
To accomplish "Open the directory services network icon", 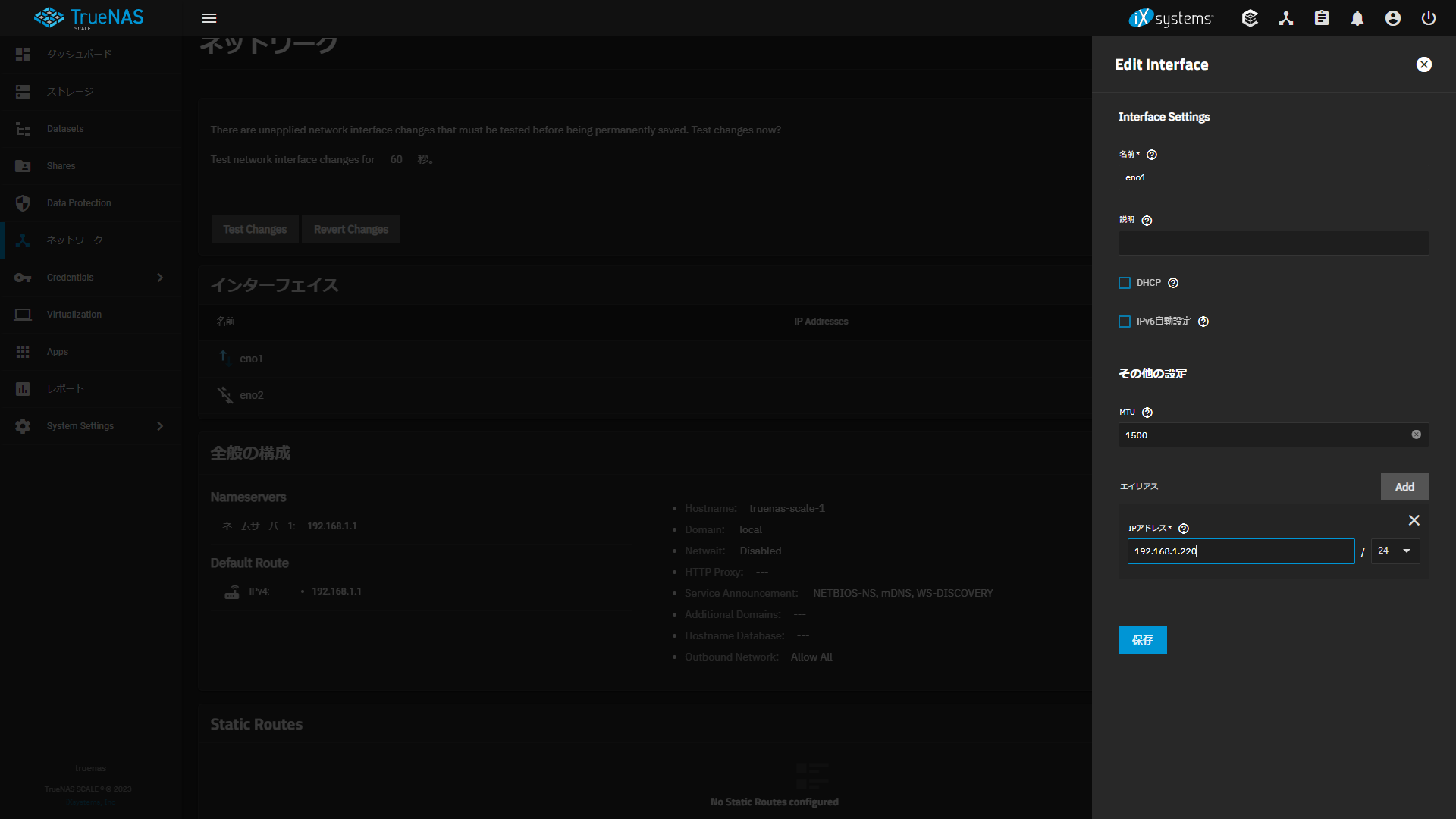I will pos(1286,18).
